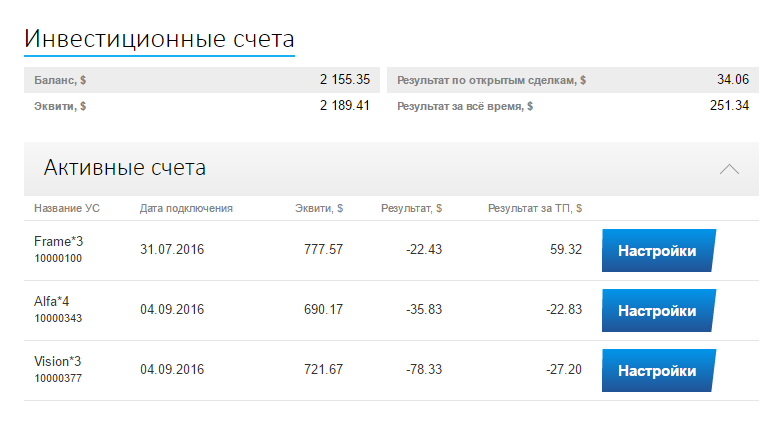781x422 pixels.
Task: Click the open trades result 34.06
Action: 732,79
